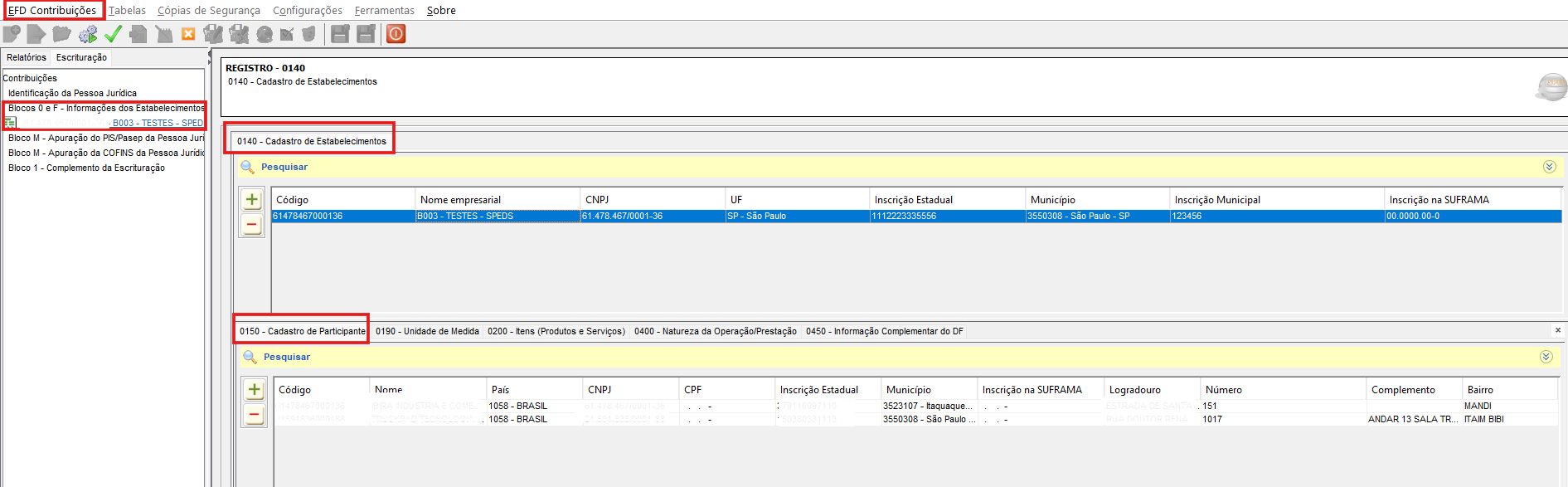The height and width of the screenshot is (487, 1568).
Task: Switch to the Relatórios tab
Action: (27, 57)
